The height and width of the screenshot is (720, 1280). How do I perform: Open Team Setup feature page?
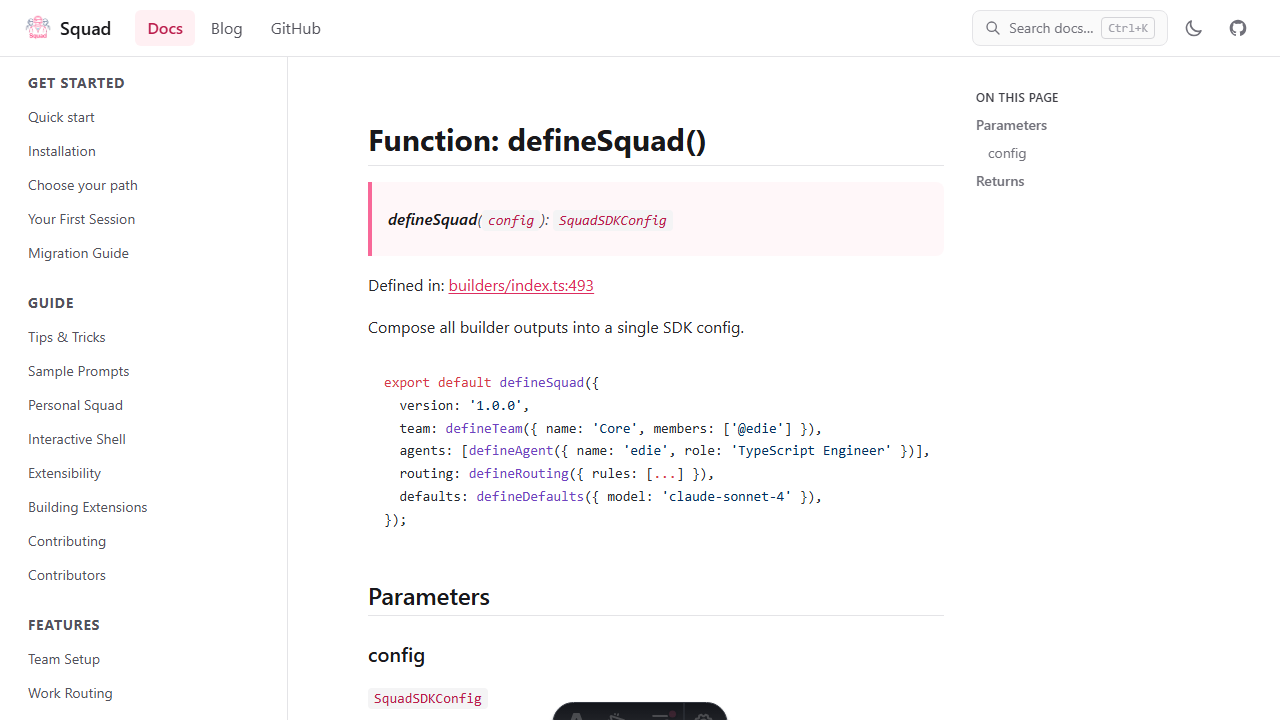(x=64, y=659)
